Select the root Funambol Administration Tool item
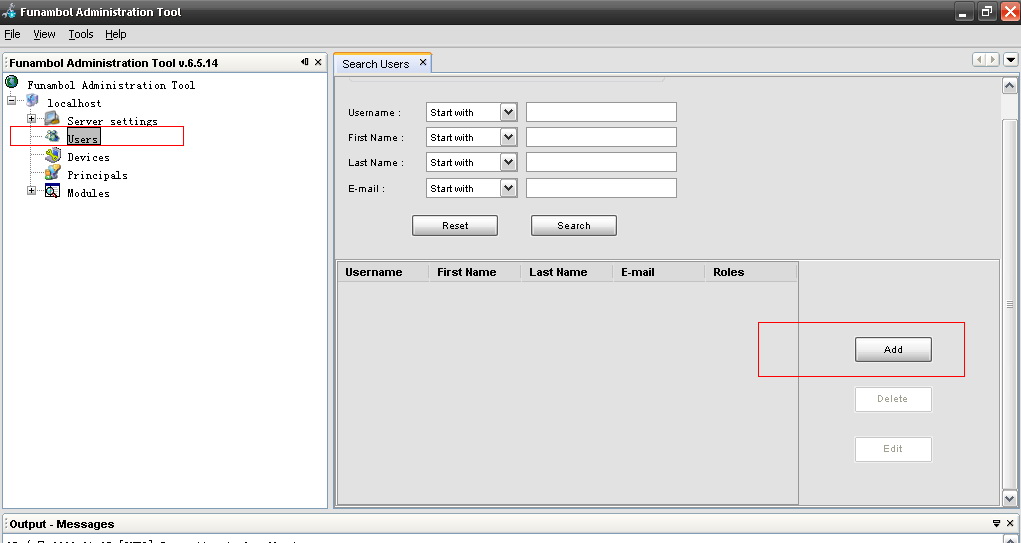The height and width of the screenshot is (543, 1021). tap(111, 85)
